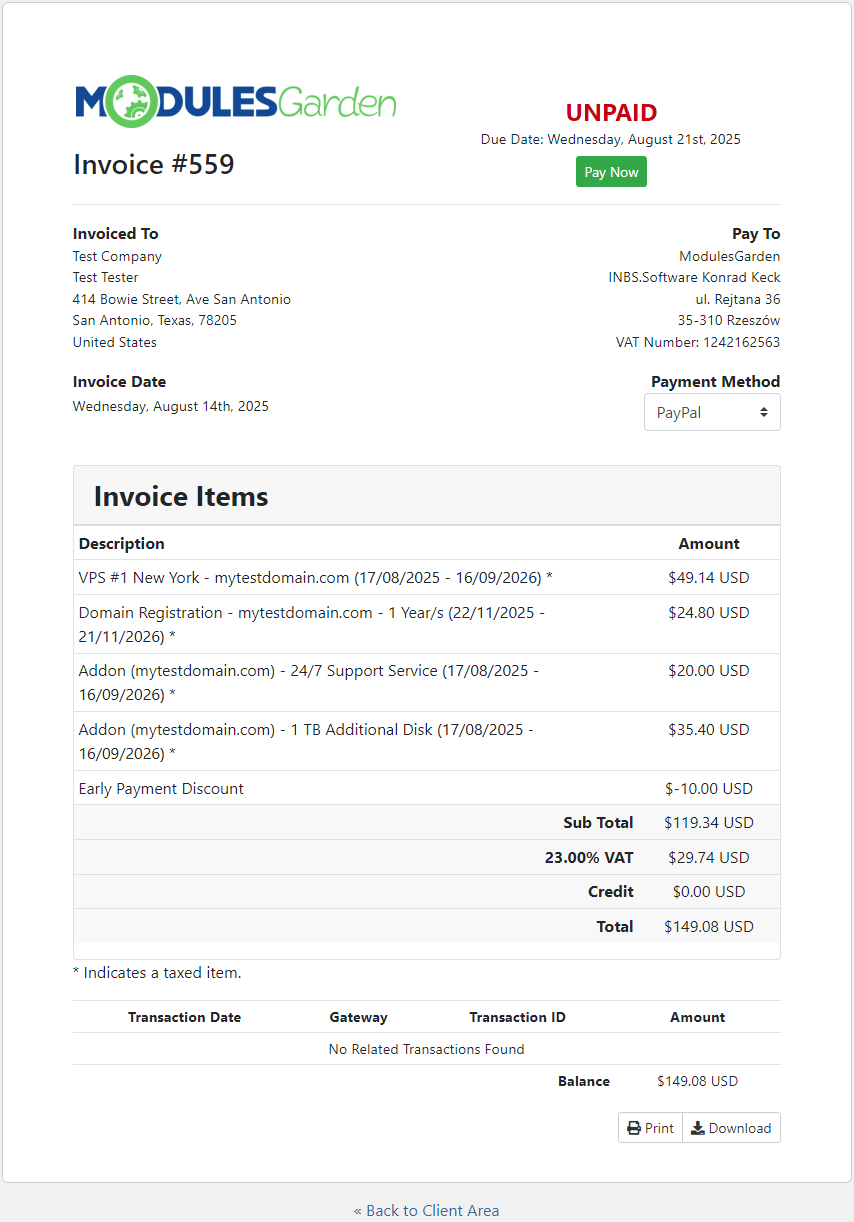854x1222 pixels.
Task: Click the Early Payment Discount row
Action: coord(161,788)
